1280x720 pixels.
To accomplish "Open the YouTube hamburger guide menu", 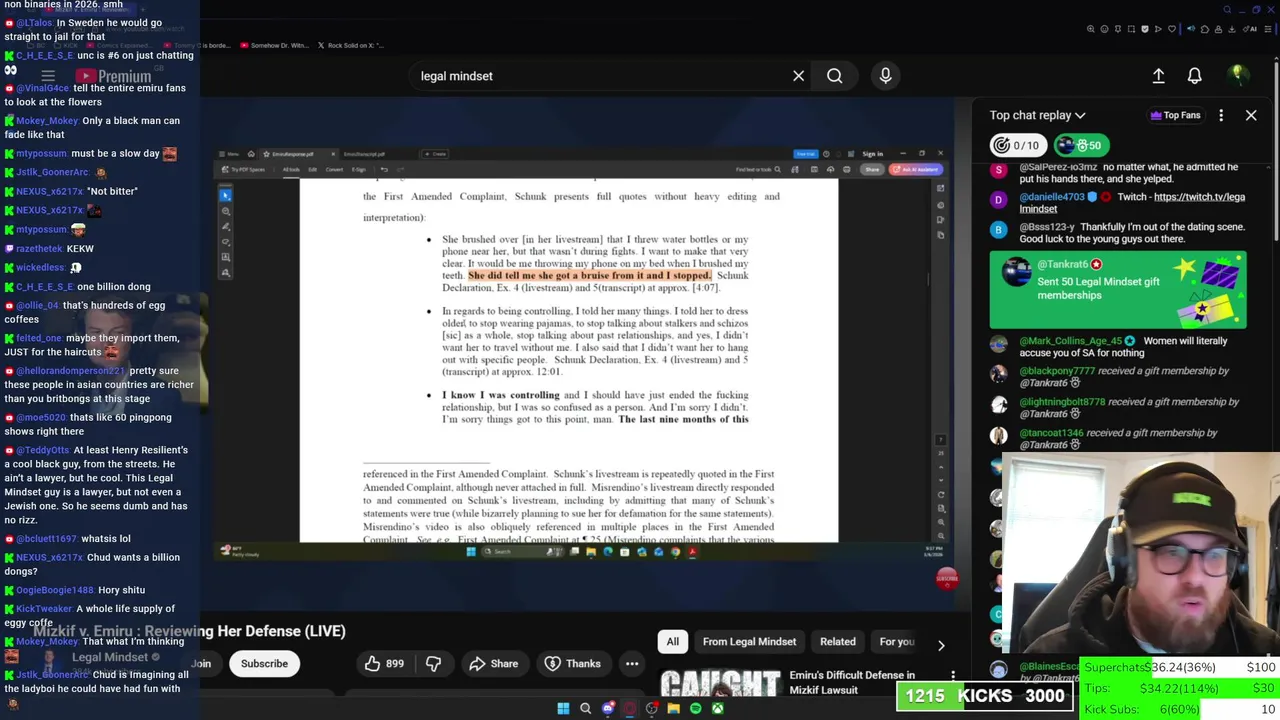I will [48, 76].
